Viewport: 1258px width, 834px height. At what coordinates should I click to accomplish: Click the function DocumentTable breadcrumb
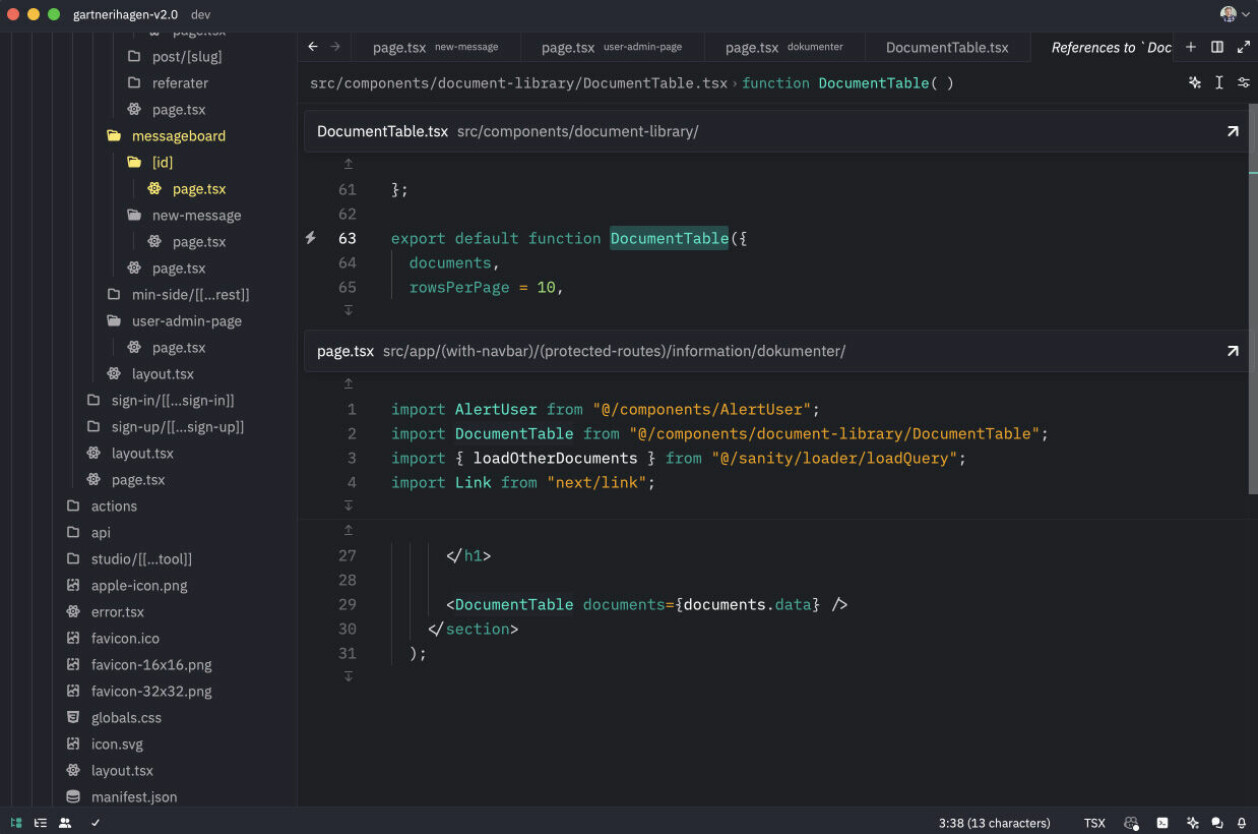point(848,83)
